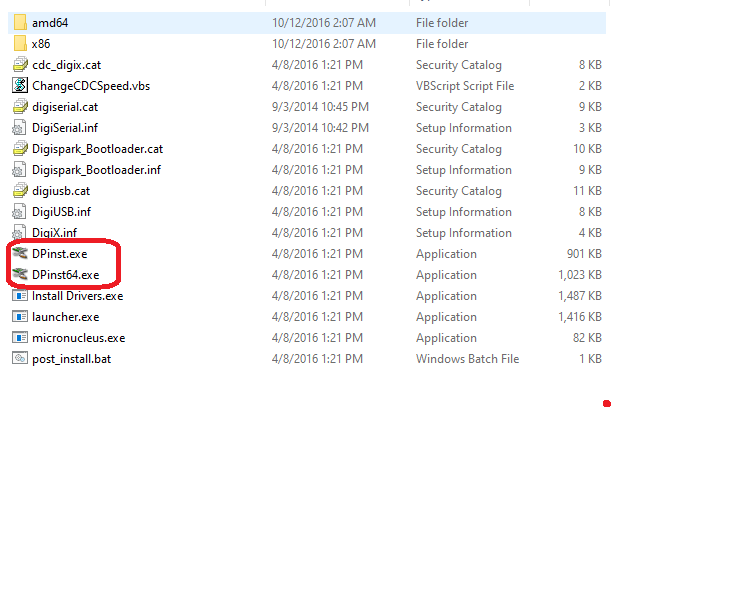Select the file named post_install.bat
The height and width of the screenshot is (610, 752).
(71, 359)
